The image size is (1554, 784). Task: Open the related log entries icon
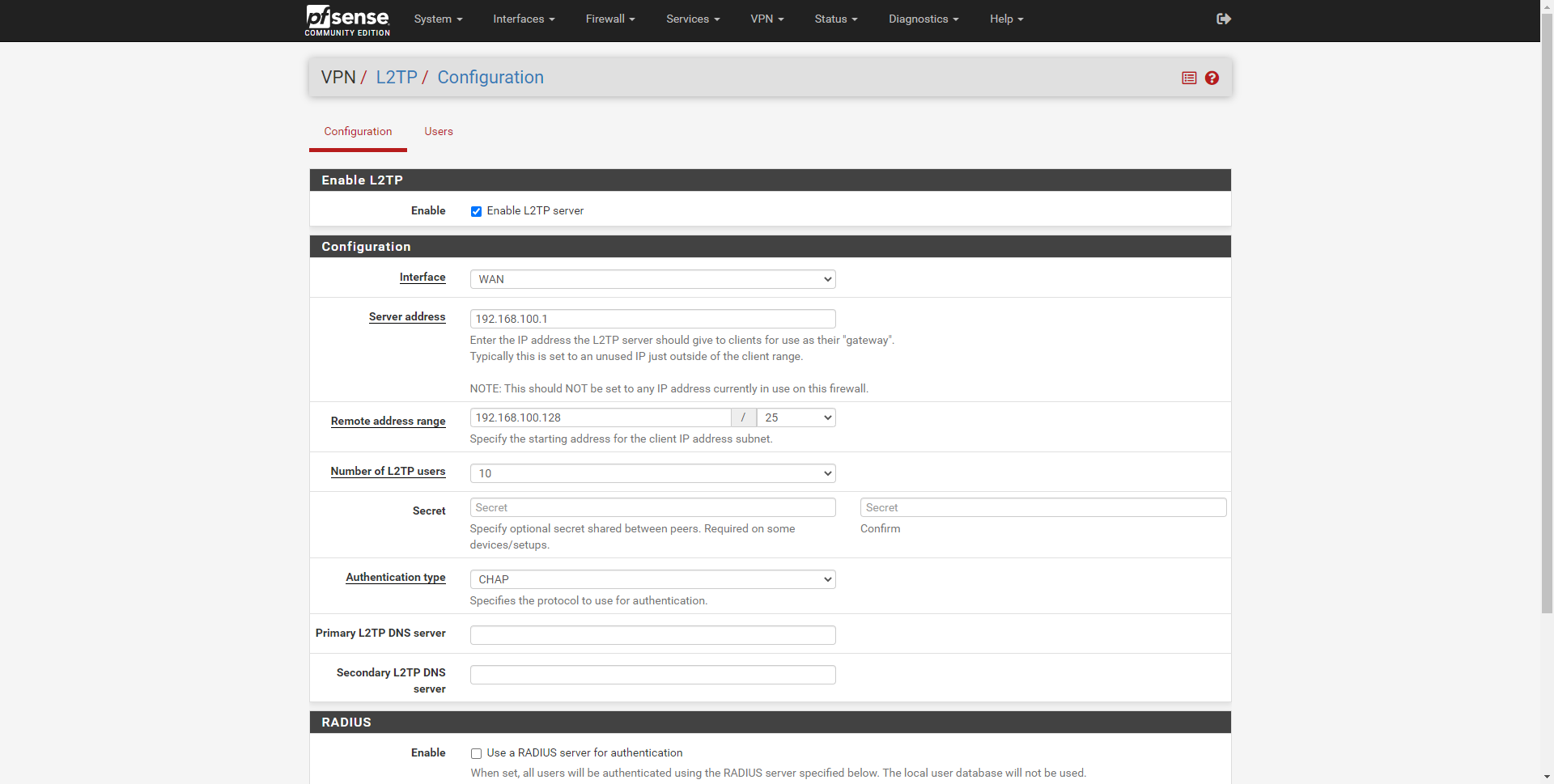(1189, 78)
